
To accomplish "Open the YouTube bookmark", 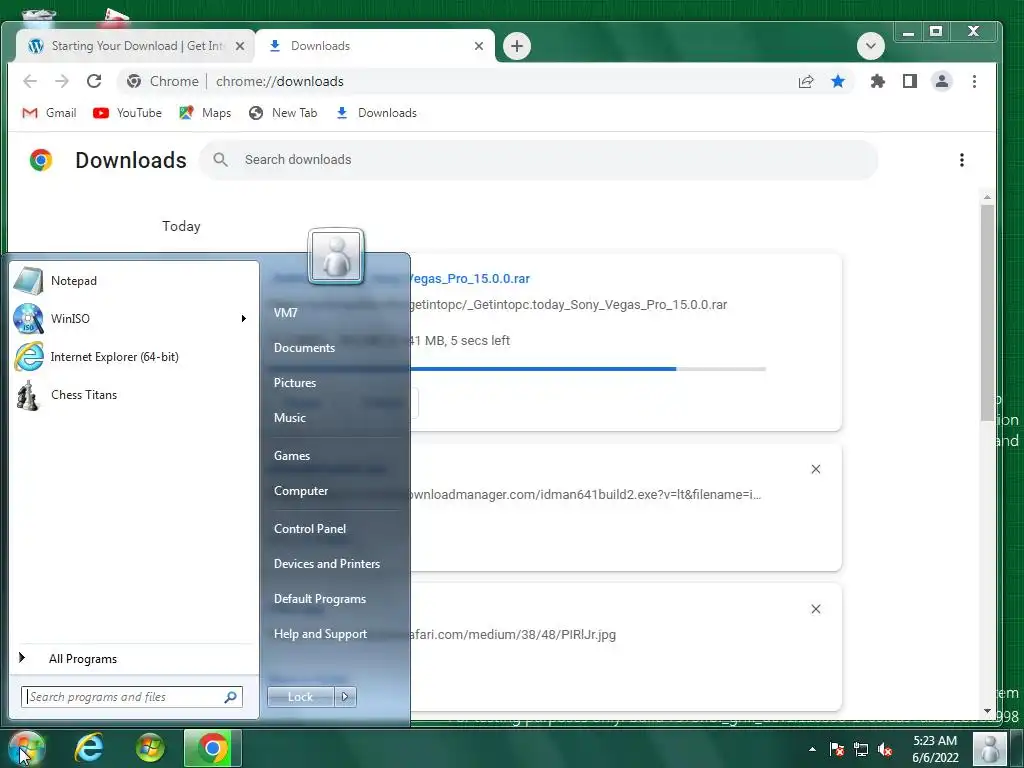I will point(127,113).
